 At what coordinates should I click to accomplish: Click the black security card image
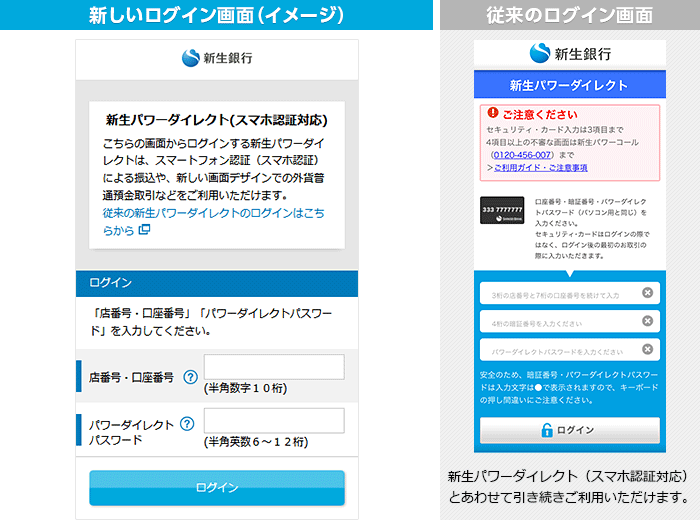(504, 209)
